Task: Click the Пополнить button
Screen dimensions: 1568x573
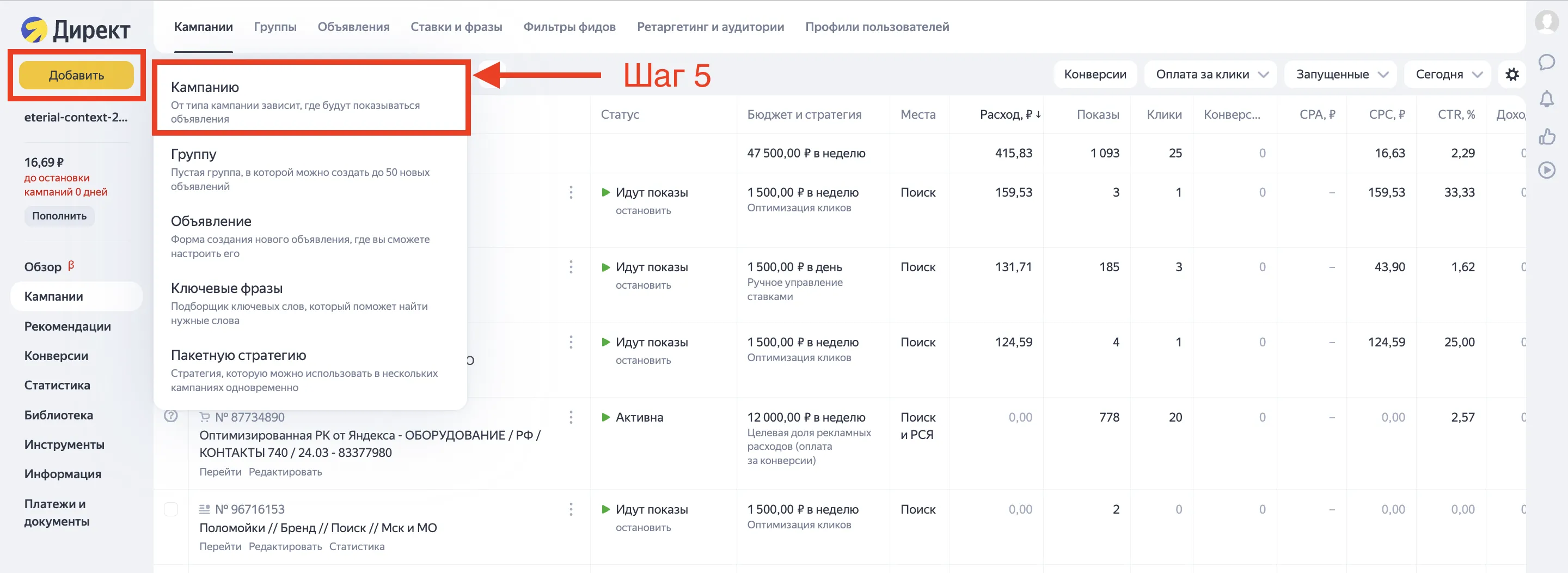Action: (59, 216)
